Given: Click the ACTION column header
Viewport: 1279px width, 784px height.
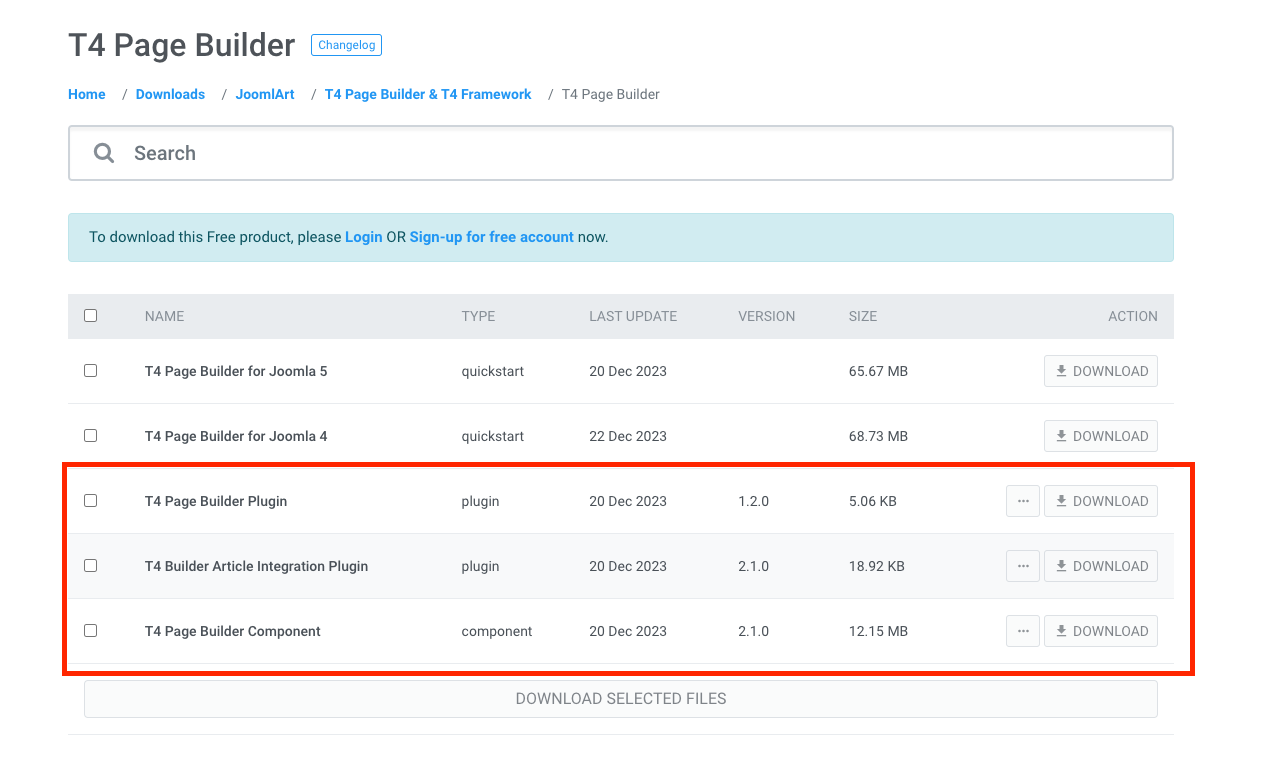Looking at the screenshot, I should point(1133,316).
